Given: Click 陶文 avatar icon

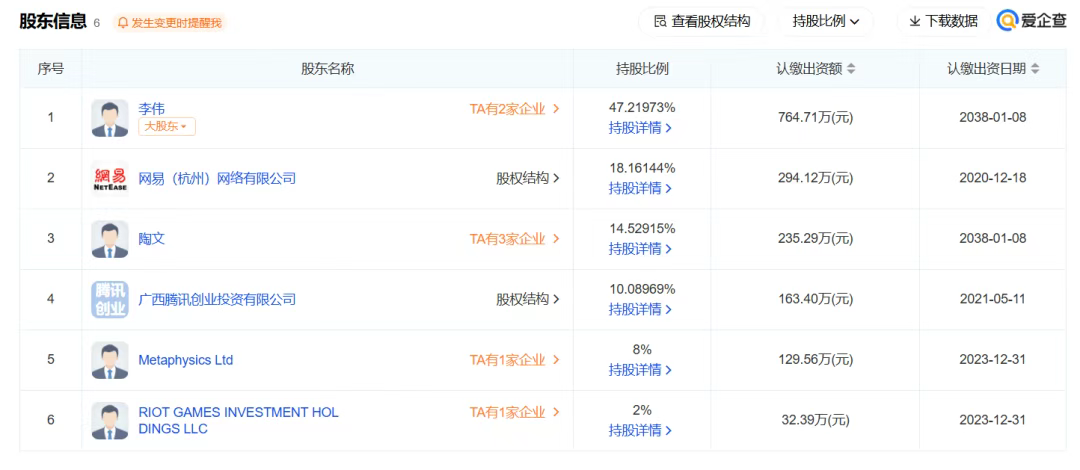Looking at the screenshot, I should (x=110, y=239).
